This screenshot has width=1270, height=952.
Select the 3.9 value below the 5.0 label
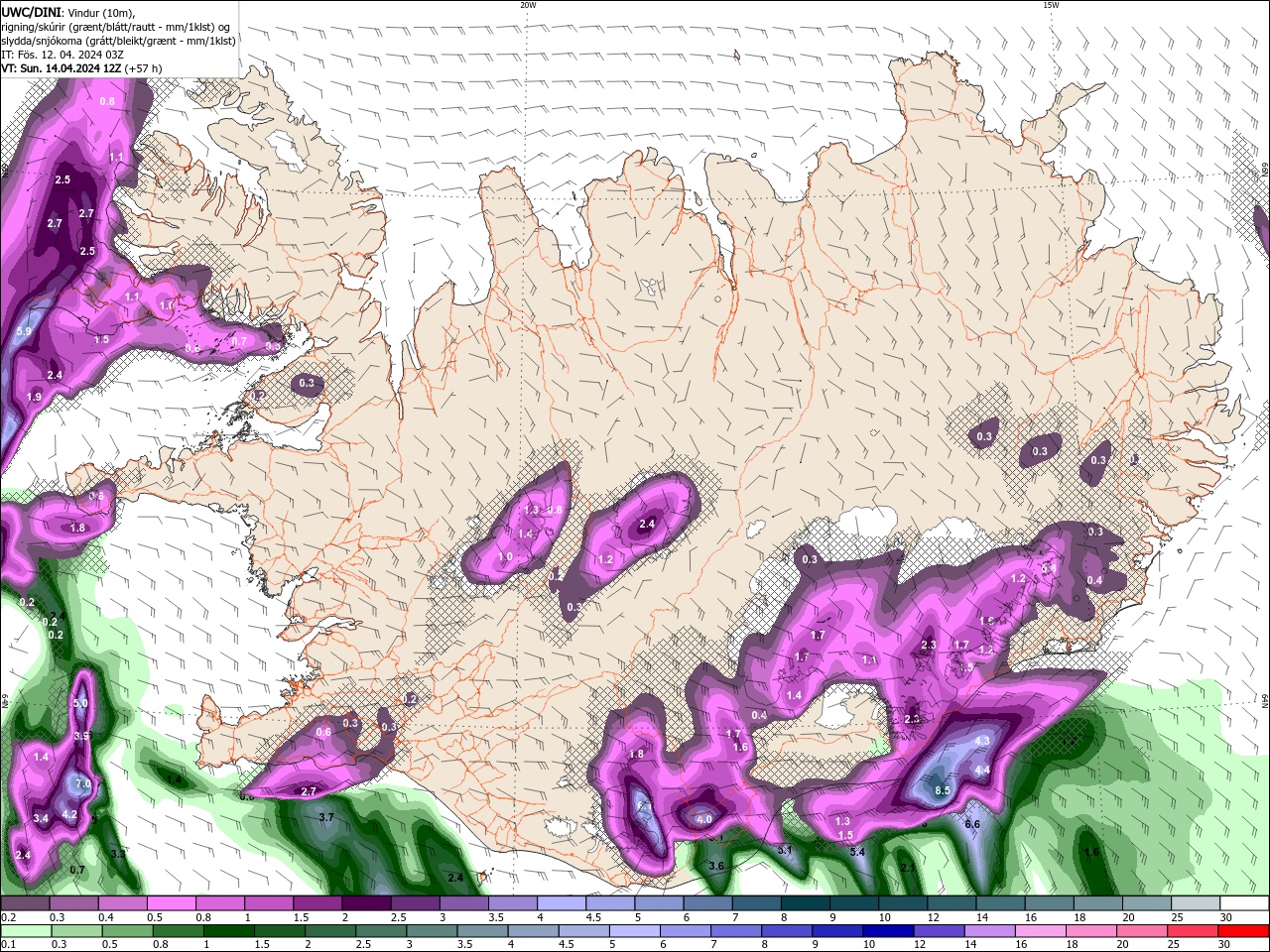(x=82, y=736)
